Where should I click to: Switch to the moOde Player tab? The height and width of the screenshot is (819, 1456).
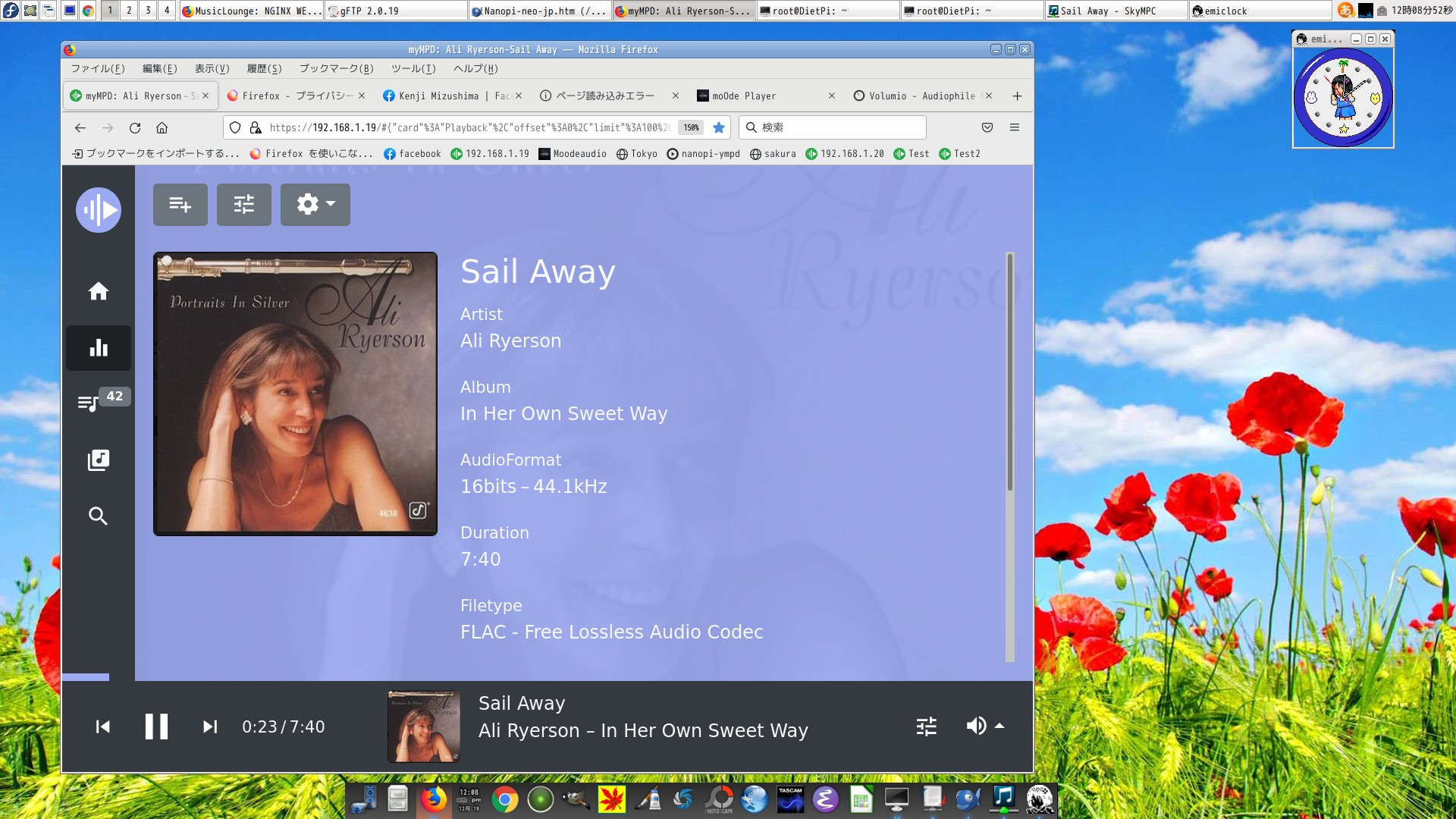pyautogui.click(x=743, y=96)
